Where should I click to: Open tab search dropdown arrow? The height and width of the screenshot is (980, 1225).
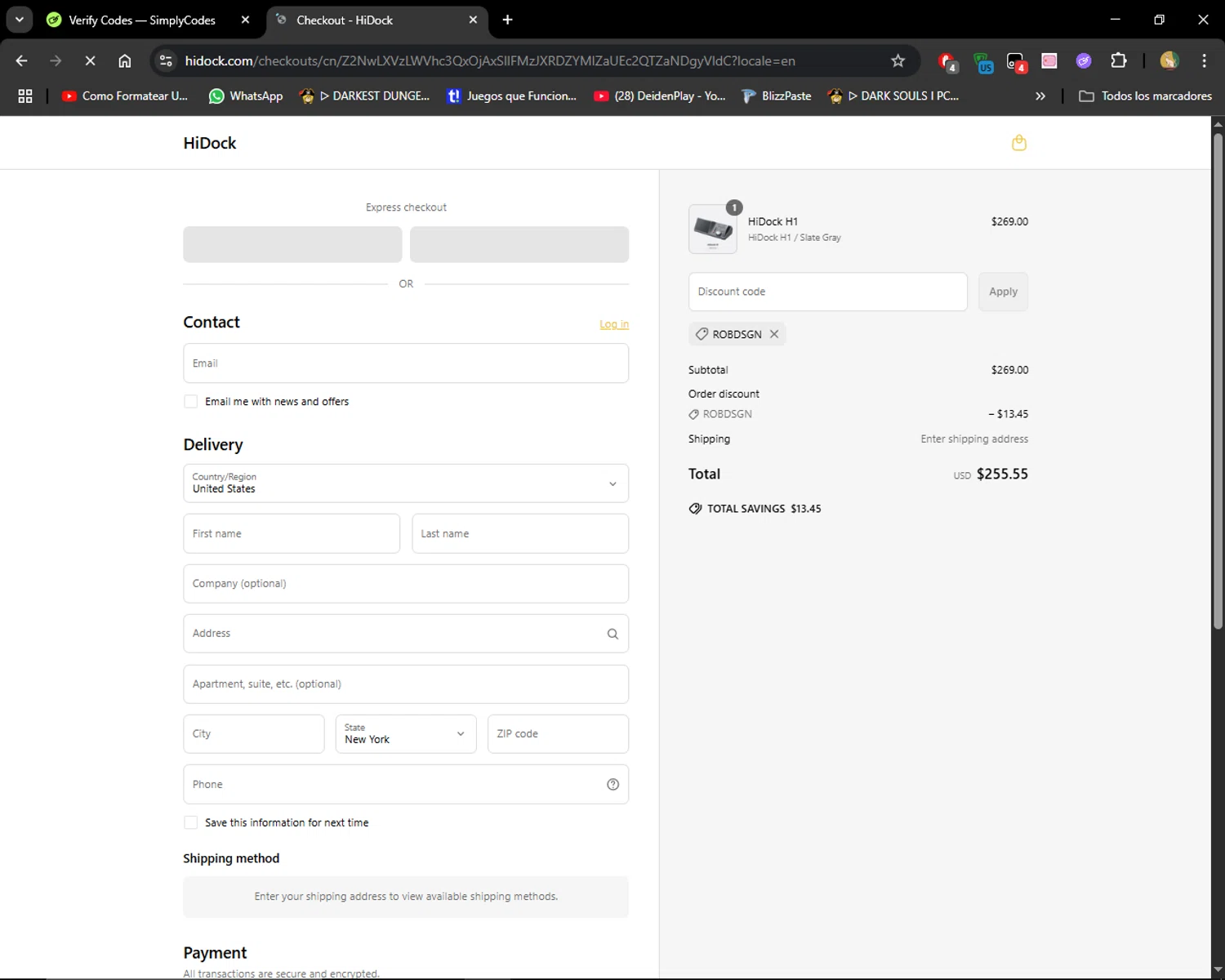19,20
